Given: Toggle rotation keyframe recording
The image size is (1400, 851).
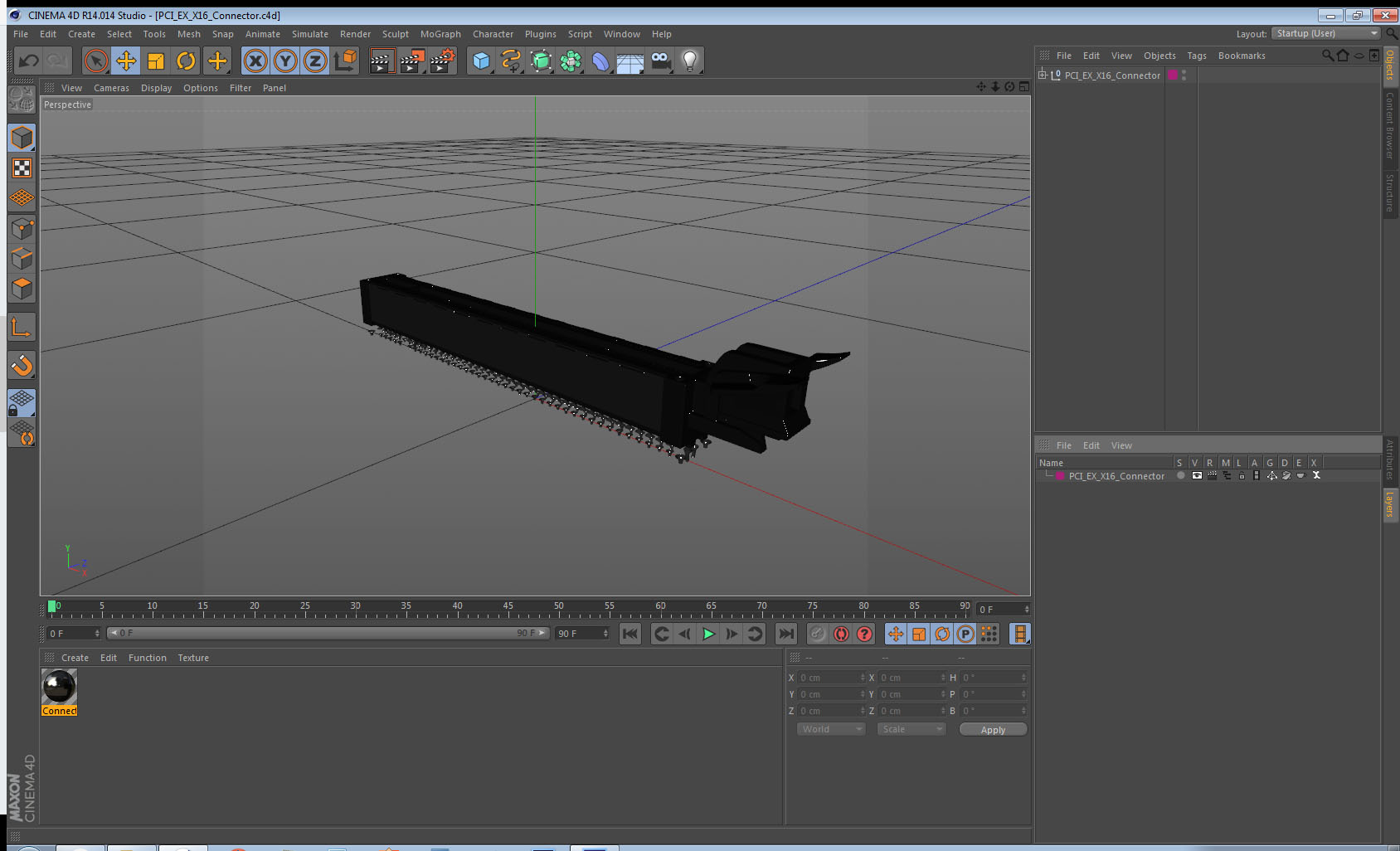Looking at the screenshot, I should tap(942, 634).
